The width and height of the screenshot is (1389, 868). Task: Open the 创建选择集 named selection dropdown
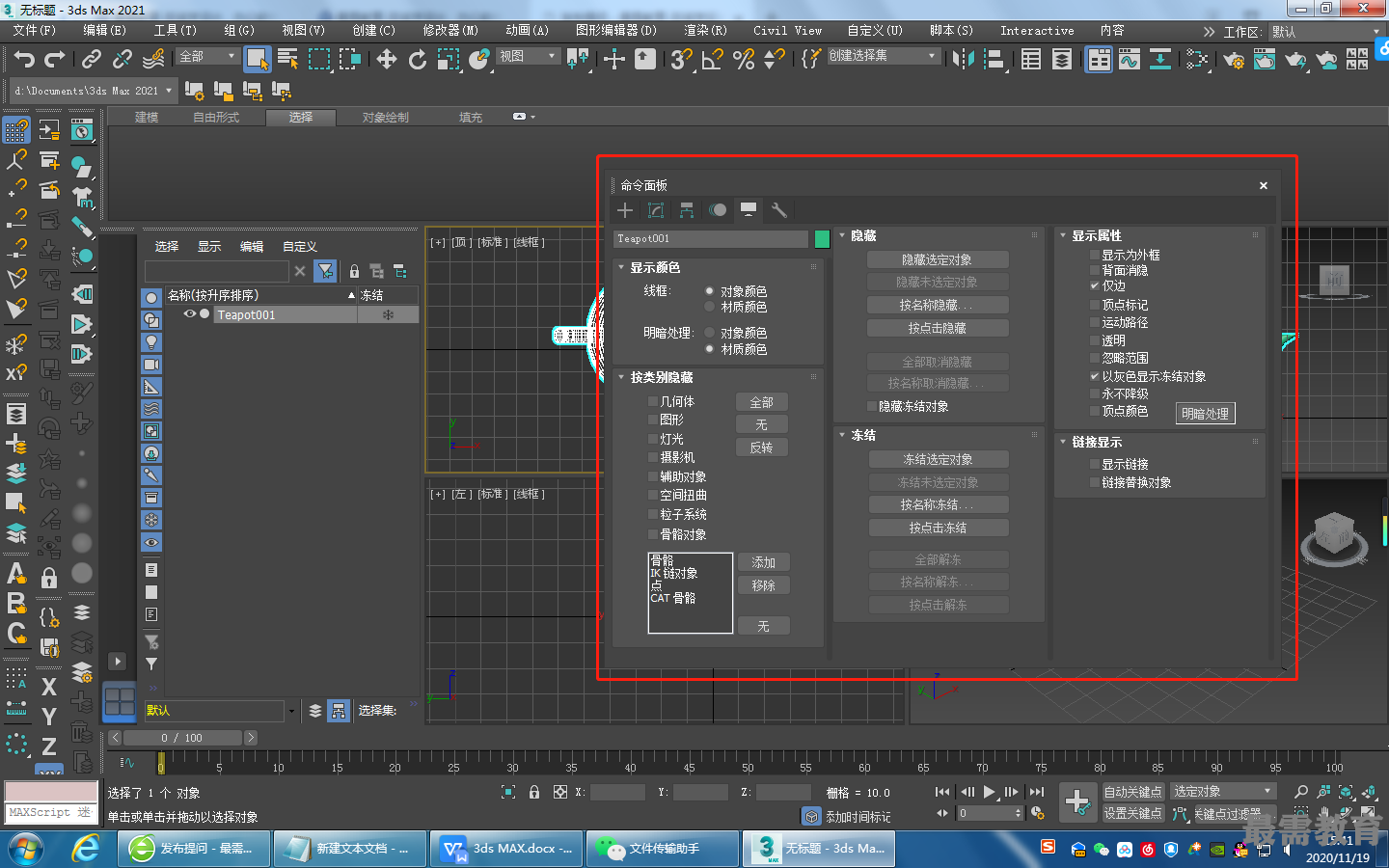tap(884, 56)
